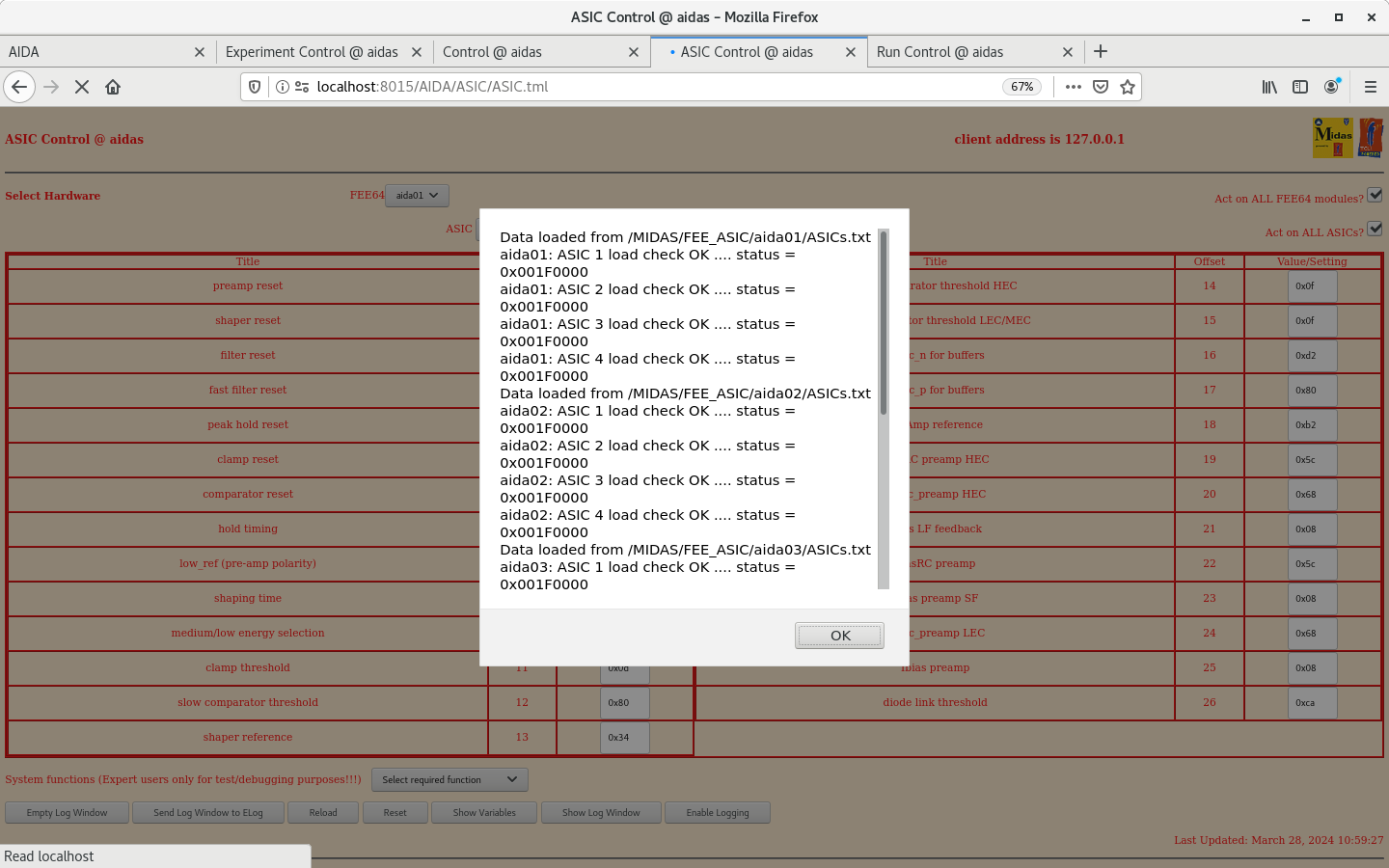Screen dimensions: 1389x868
Task: Click the offset 25 value field 0x08
Action: [x=1313, y=668]
